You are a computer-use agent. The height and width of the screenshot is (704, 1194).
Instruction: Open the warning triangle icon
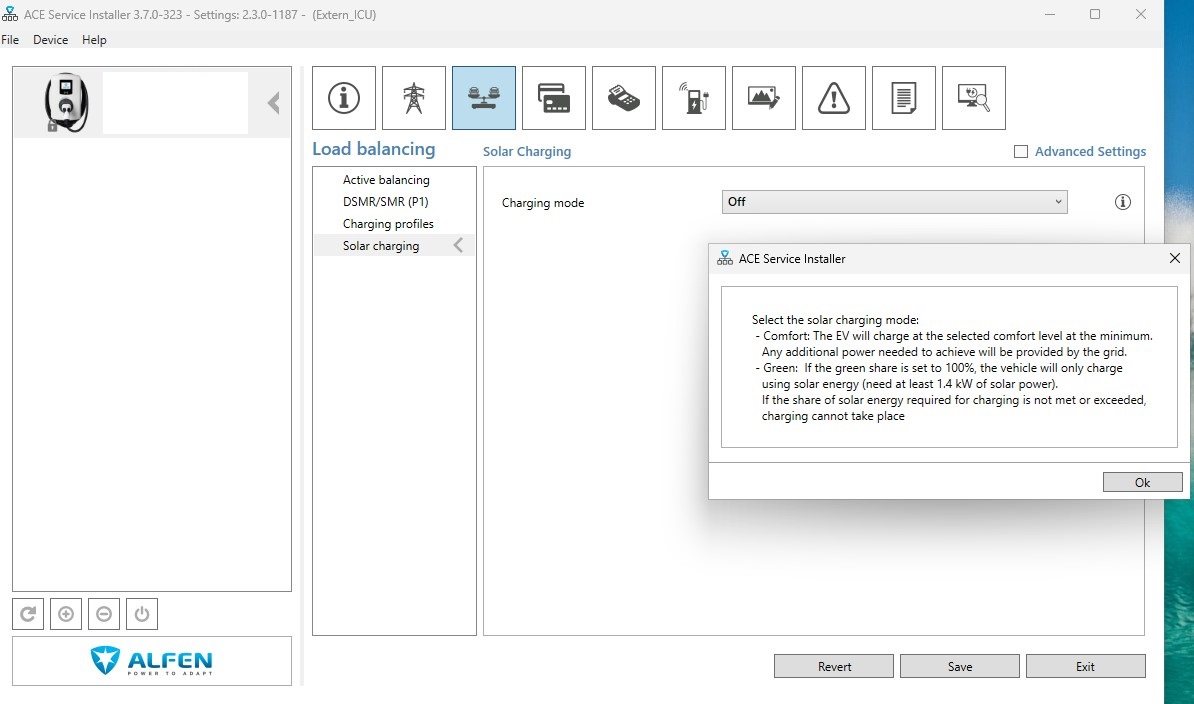[834, 98]
